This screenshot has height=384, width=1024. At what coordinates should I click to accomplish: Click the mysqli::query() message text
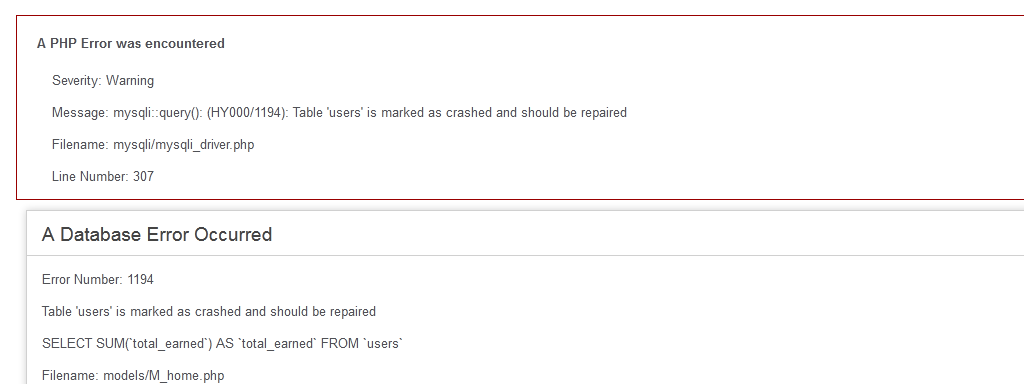click(339, 113)
